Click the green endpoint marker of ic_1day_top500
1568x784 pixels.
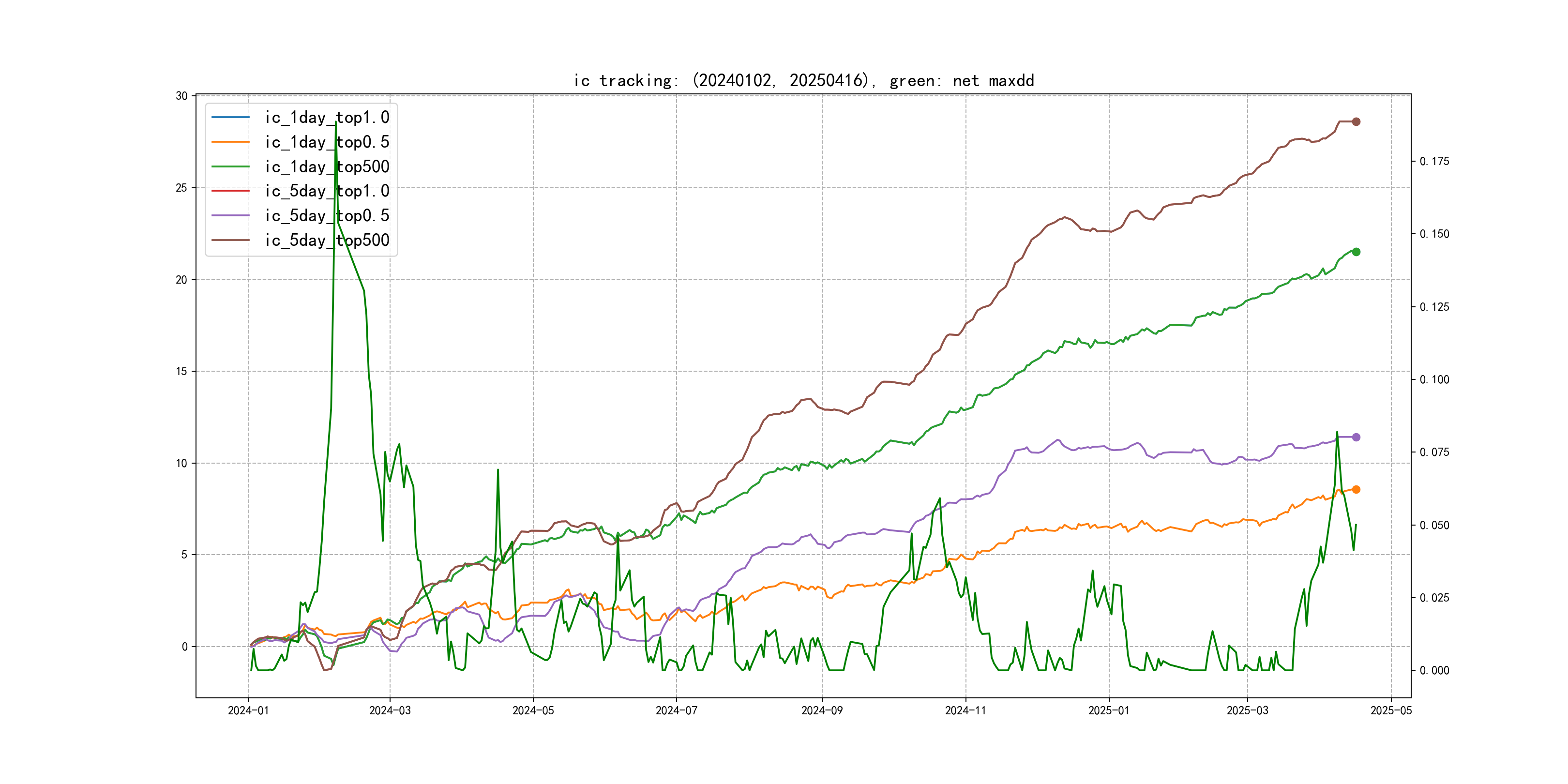[1356, 252]
